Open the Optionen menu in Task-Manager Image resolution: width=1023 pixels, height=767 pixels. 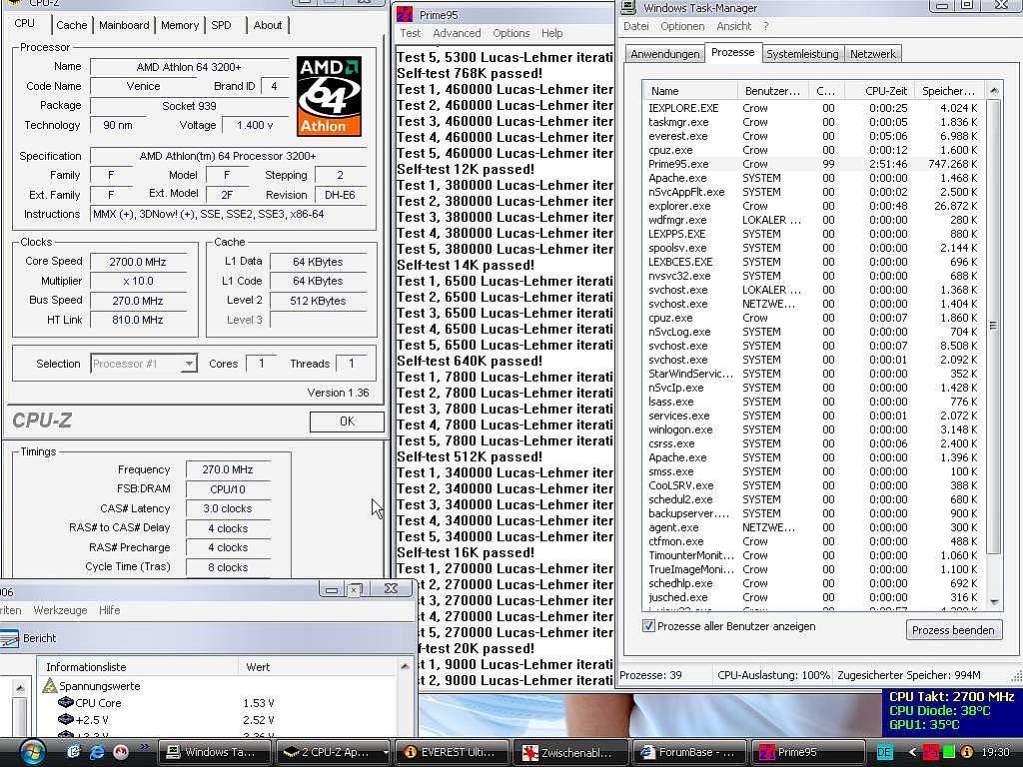click(x=682, y=26)
